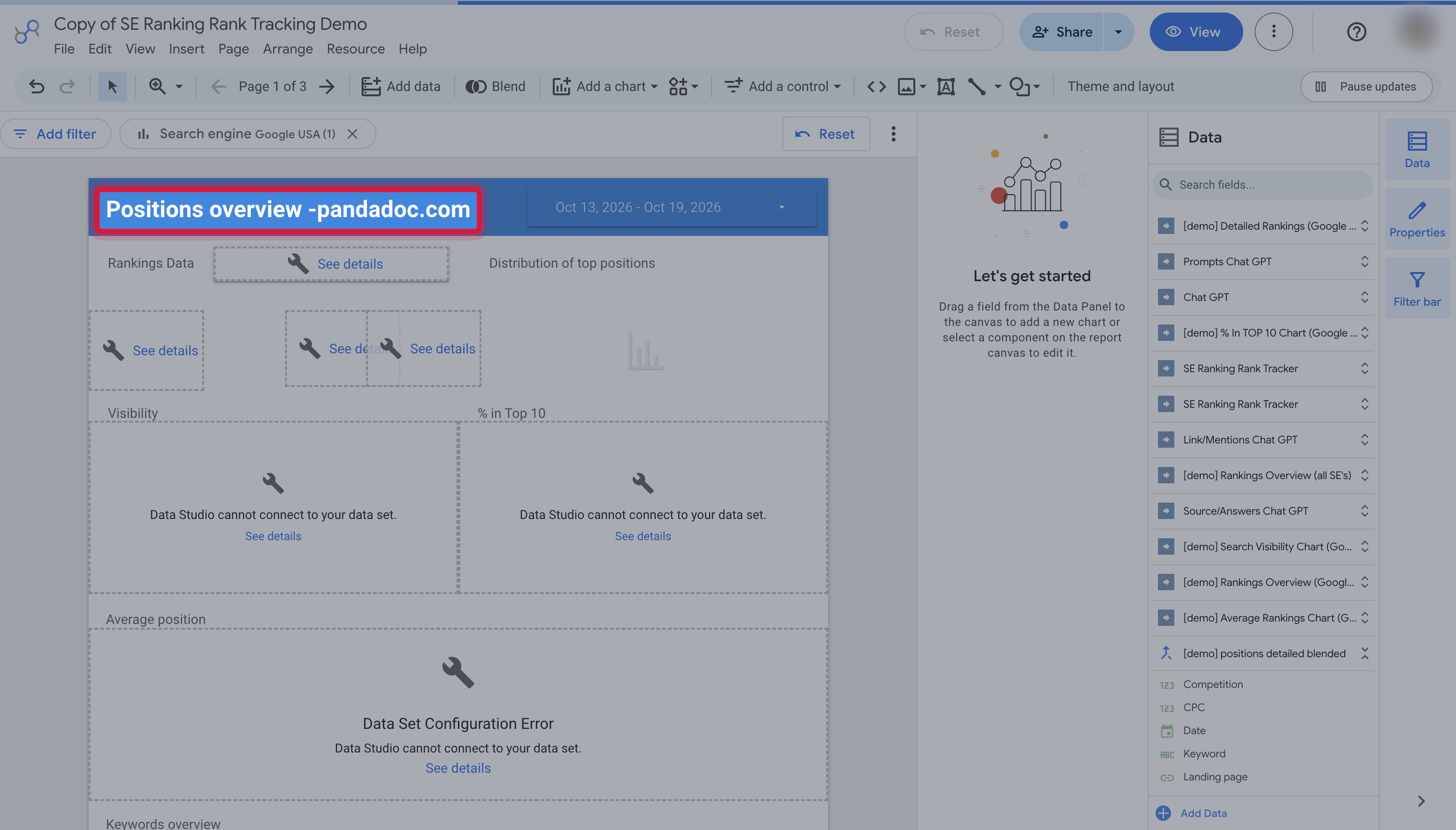Expand the Link/Mentions Chat GPT source
Image resolution: width=1456 pixels, height=830 pixels.
click(1364, 440)
